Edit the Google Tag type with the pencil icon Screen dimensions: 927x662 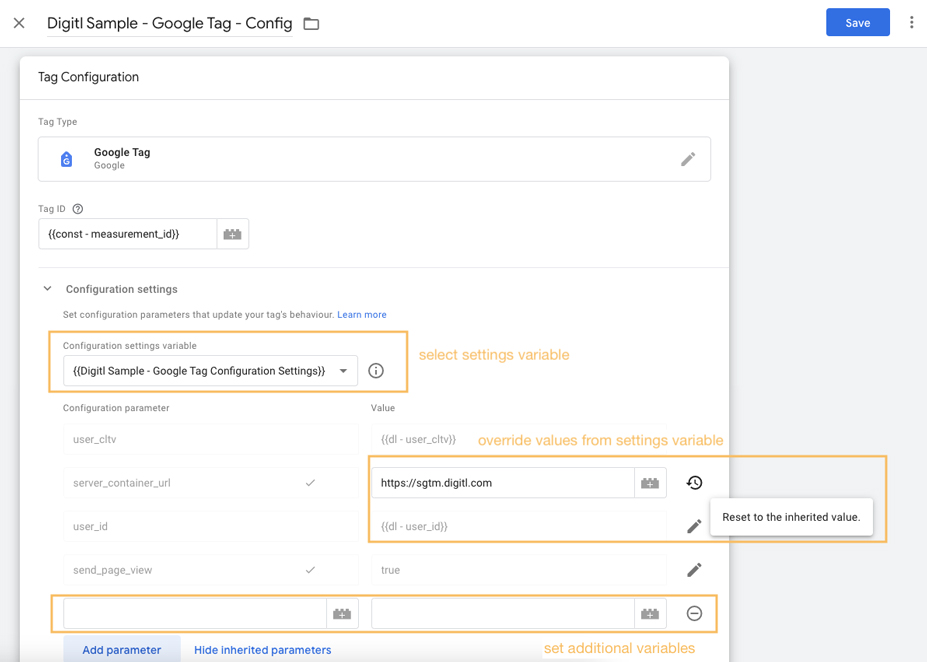click(x=688, y=159)
